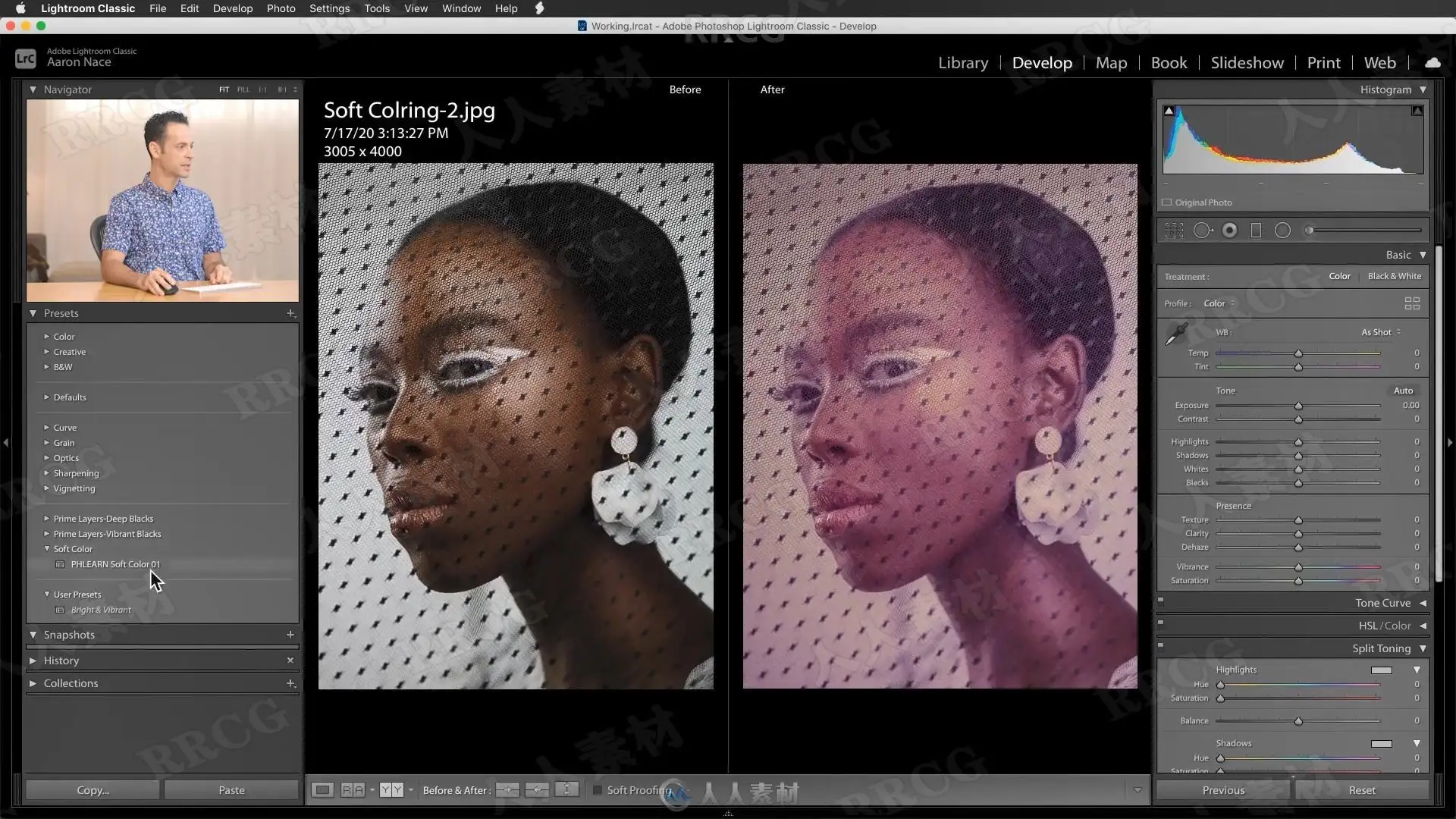Create a new snapshot with plus icon
1456x819 pixels.
coord(290,635)
